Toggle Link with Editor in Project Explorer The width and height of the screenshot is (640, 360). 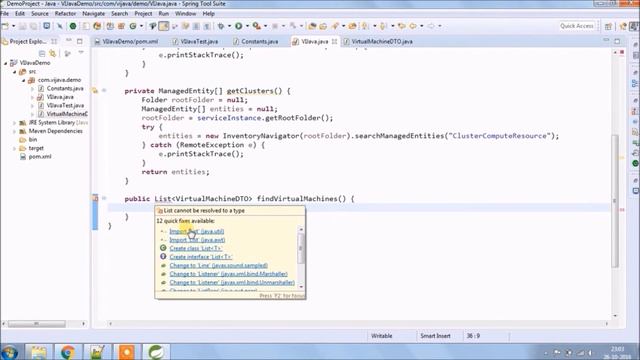tap(53, 53)
